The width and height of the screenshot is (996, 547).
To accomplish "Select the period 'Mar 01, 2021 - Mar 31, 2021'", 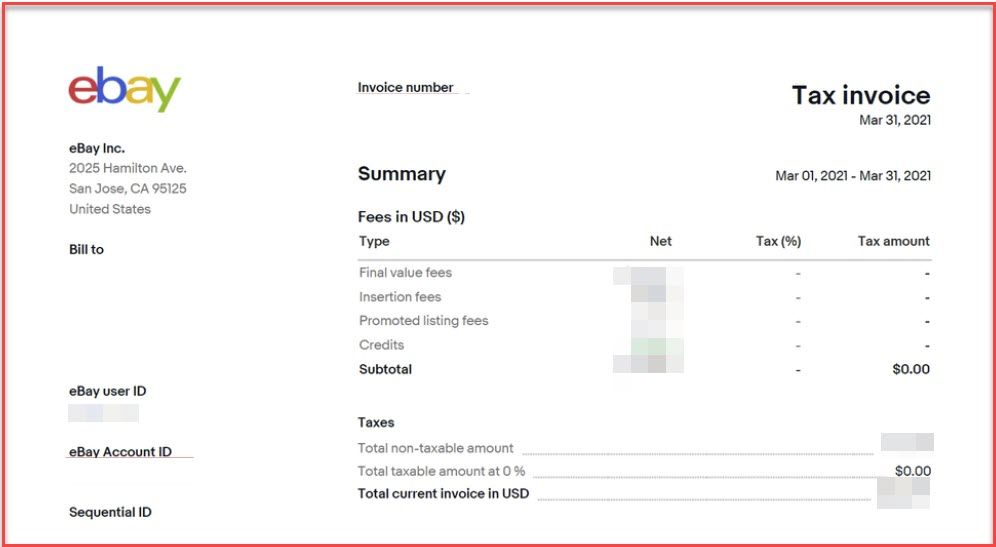I will pyautogui.click(x=852, y=176).
